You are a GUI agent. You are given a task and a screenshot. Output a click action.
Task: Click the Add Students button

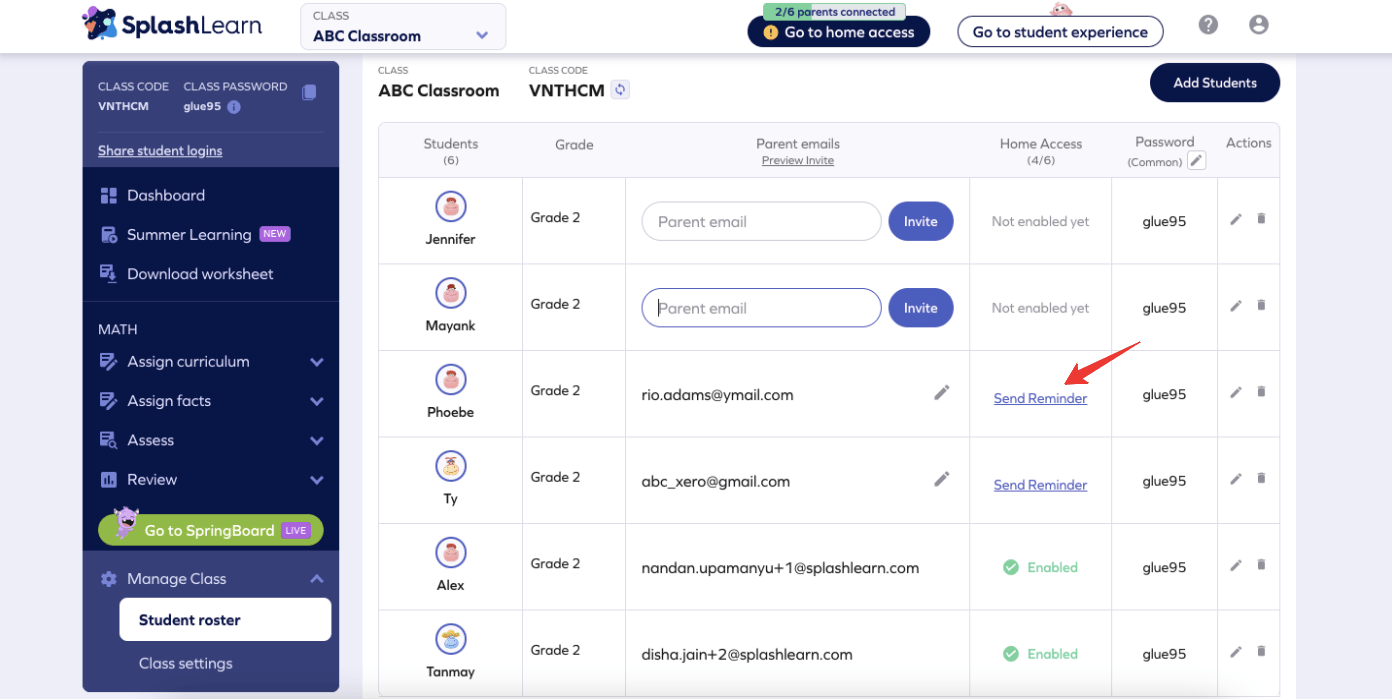(1214, 82)
